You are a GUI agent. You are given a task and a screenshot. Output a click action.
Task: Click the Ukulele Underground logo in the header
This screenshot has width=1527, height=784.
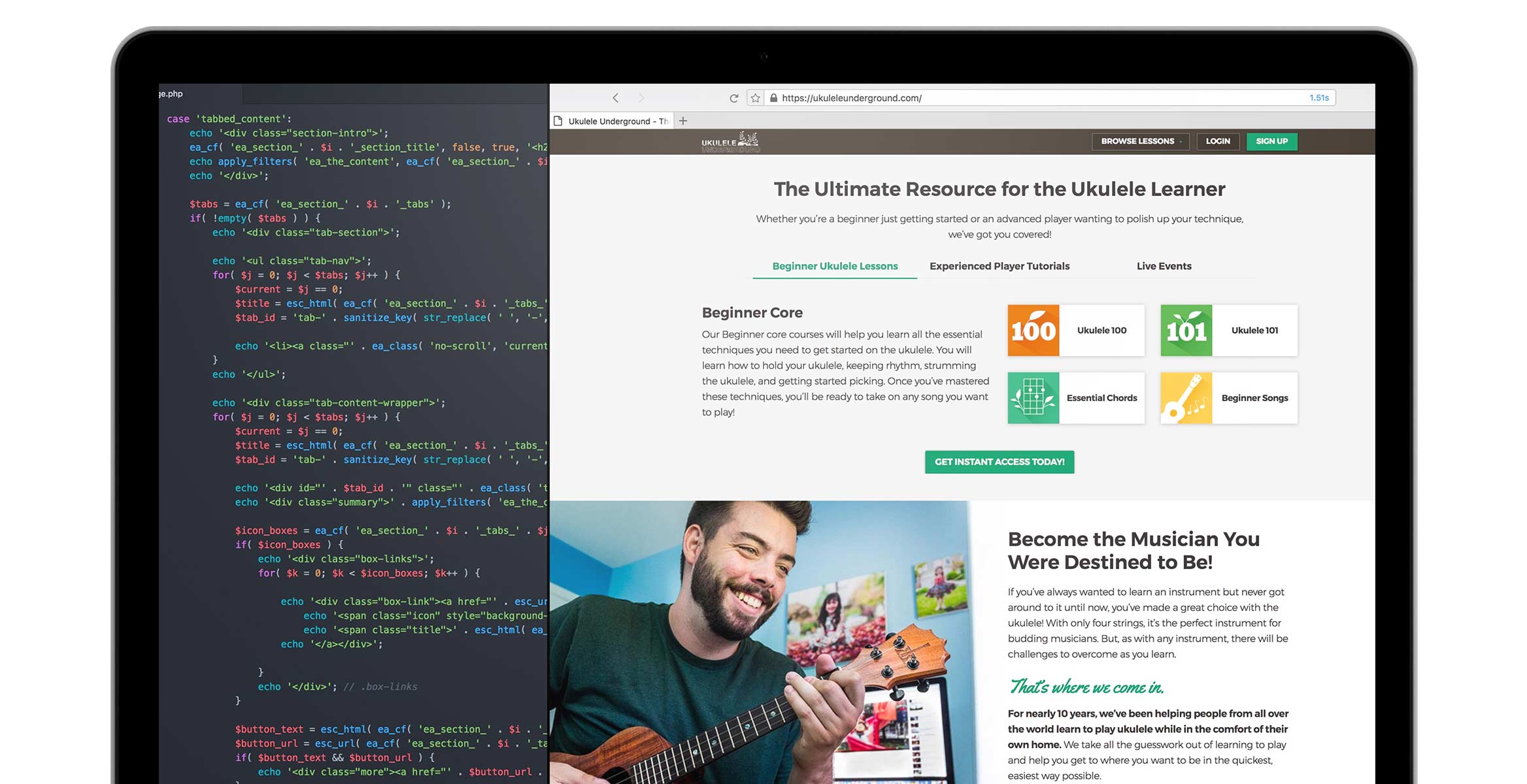point(730,142)
